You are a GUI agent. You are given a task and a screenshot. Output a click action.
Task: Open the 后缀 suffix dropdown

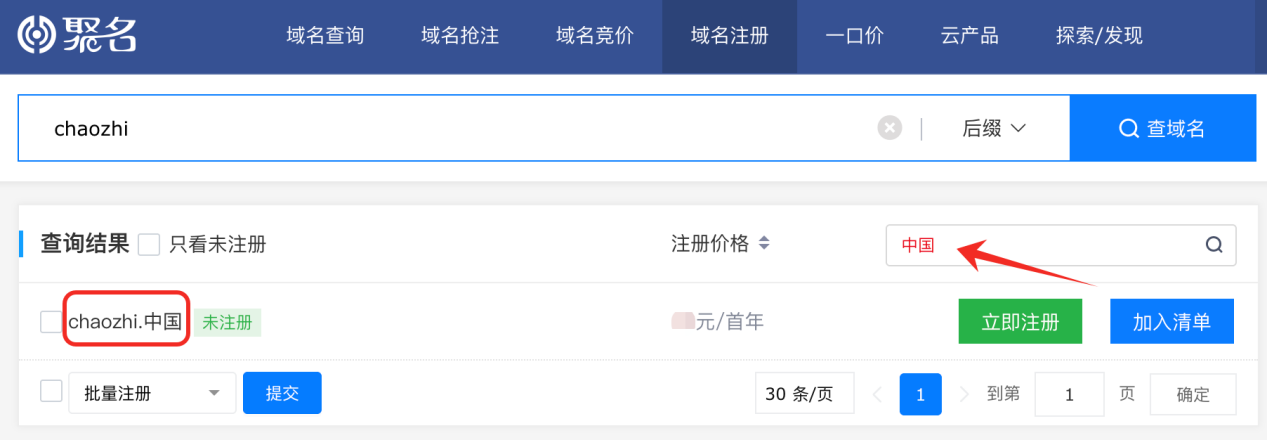tap(994, 128)
